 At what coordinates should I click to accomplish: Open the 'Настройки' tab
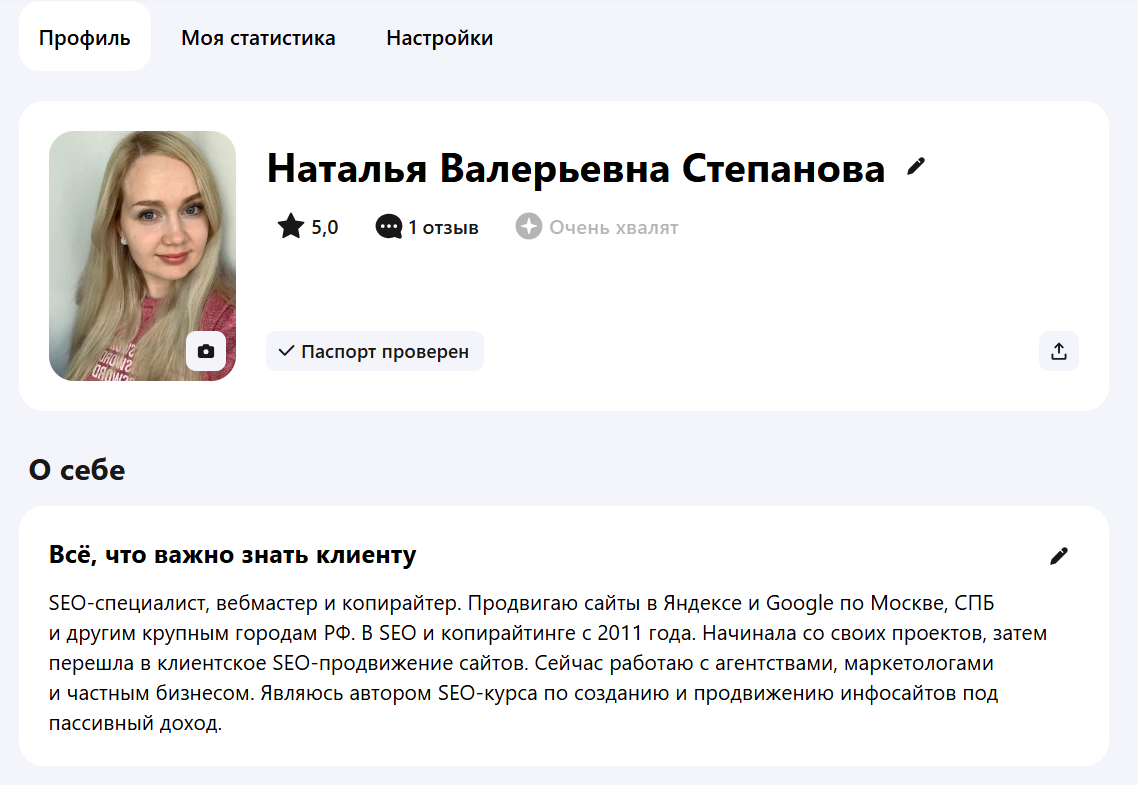pos(439,37)
